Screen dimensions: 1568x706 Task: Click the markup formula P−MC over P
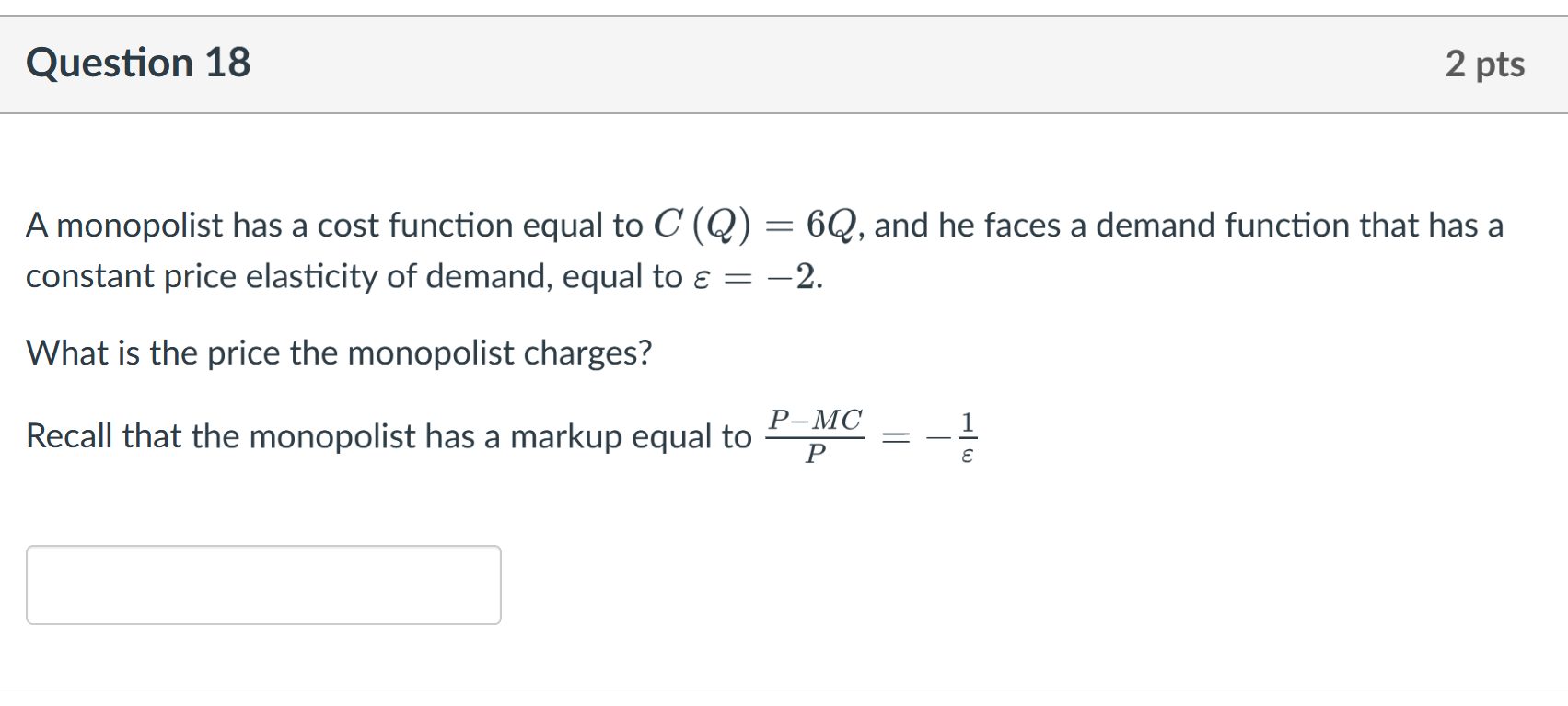[x=814, y=434]
